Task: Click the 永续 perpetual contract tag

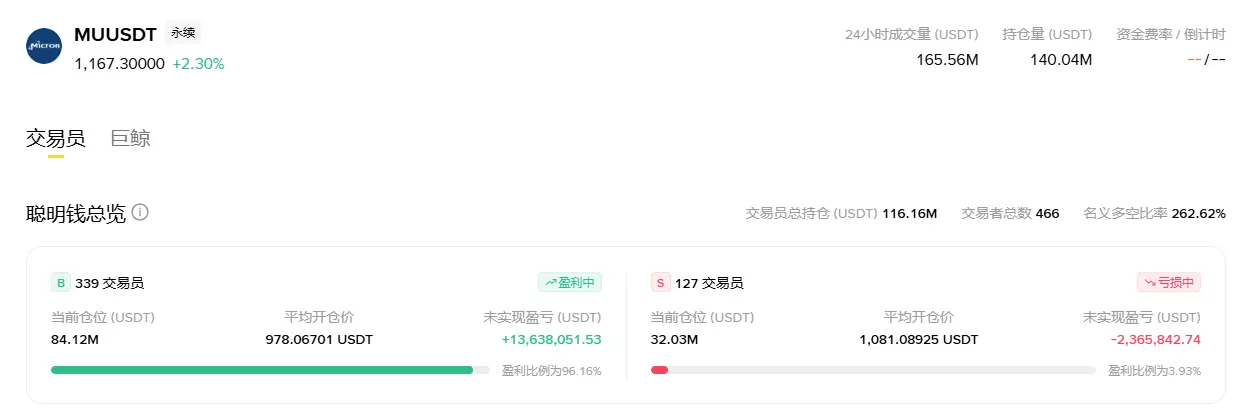Action: tap(183, 33)
